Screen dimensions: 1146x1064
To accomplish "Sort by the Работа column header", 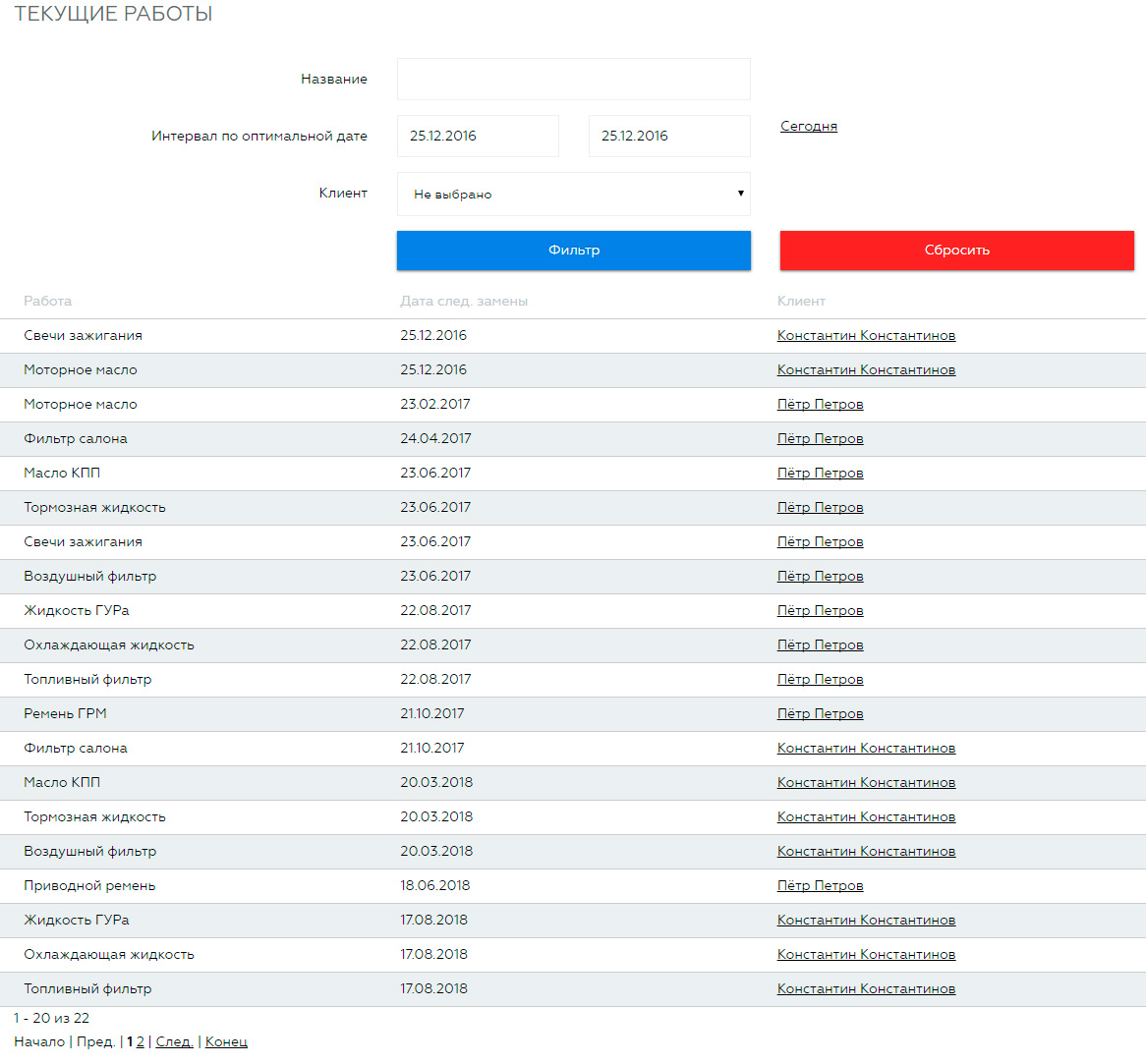I will click(x=47, y=301).
